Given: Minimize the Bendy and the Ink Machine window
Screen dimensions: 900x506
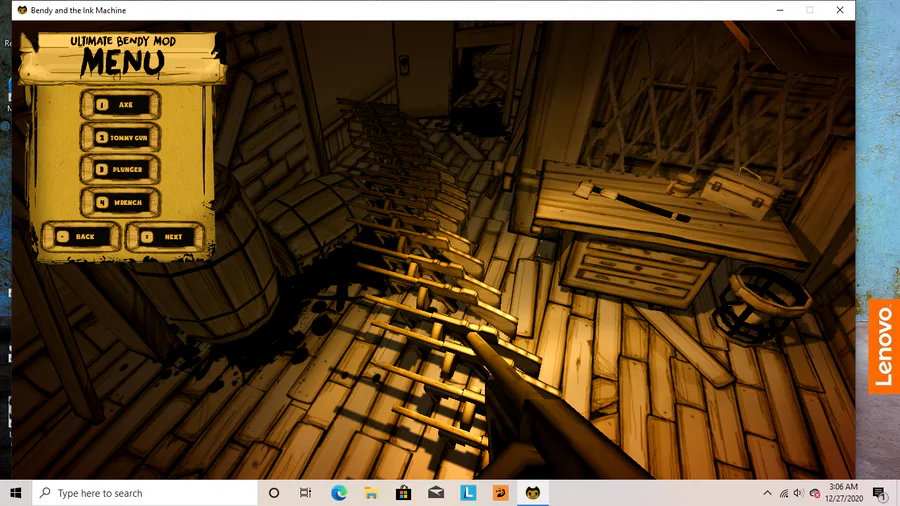Looking at the screenshot, I should [780, 10].
